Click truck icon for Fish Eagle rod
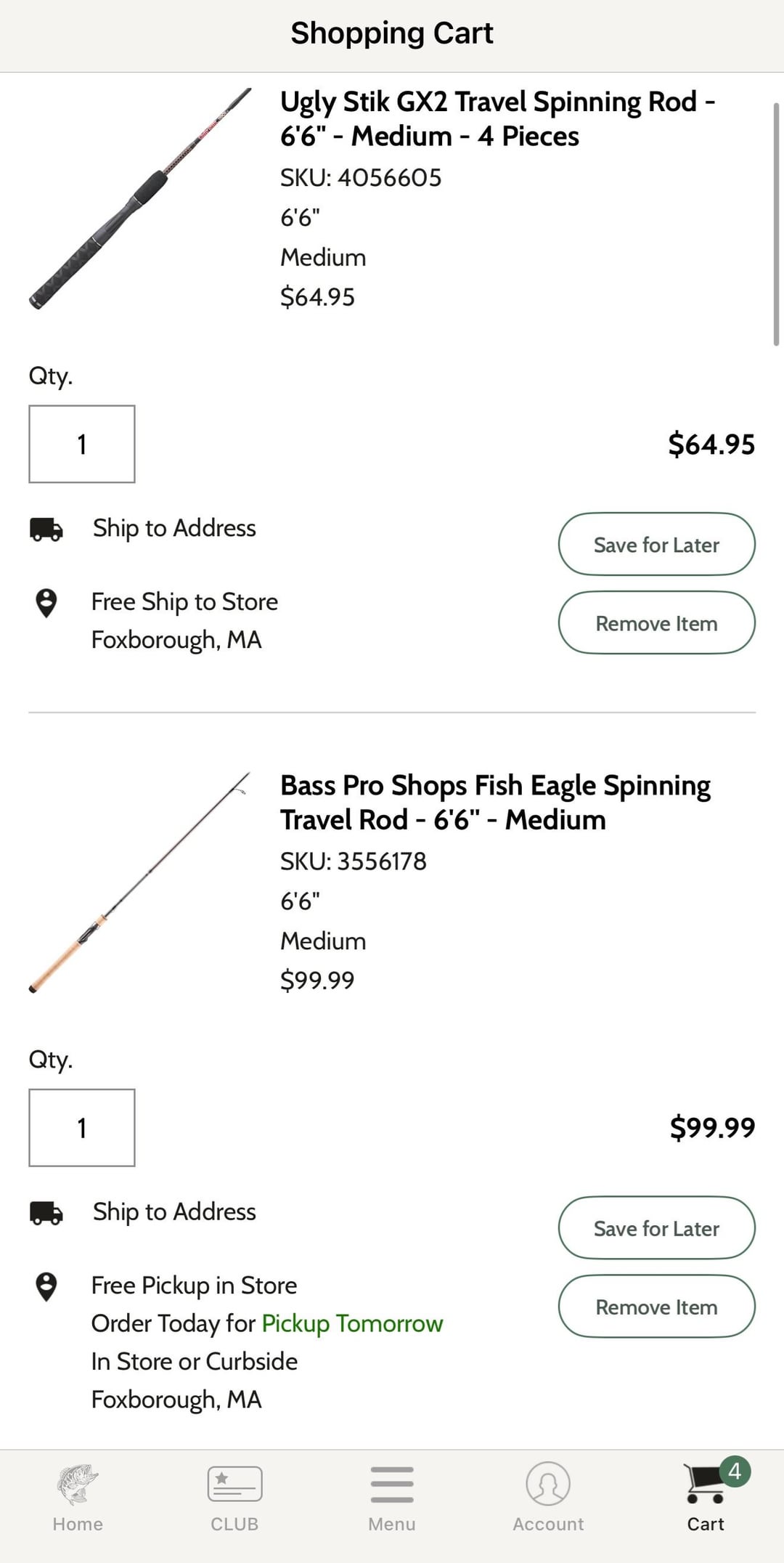The height and width of the screenshot is (1563, 784). (46, 1213)
